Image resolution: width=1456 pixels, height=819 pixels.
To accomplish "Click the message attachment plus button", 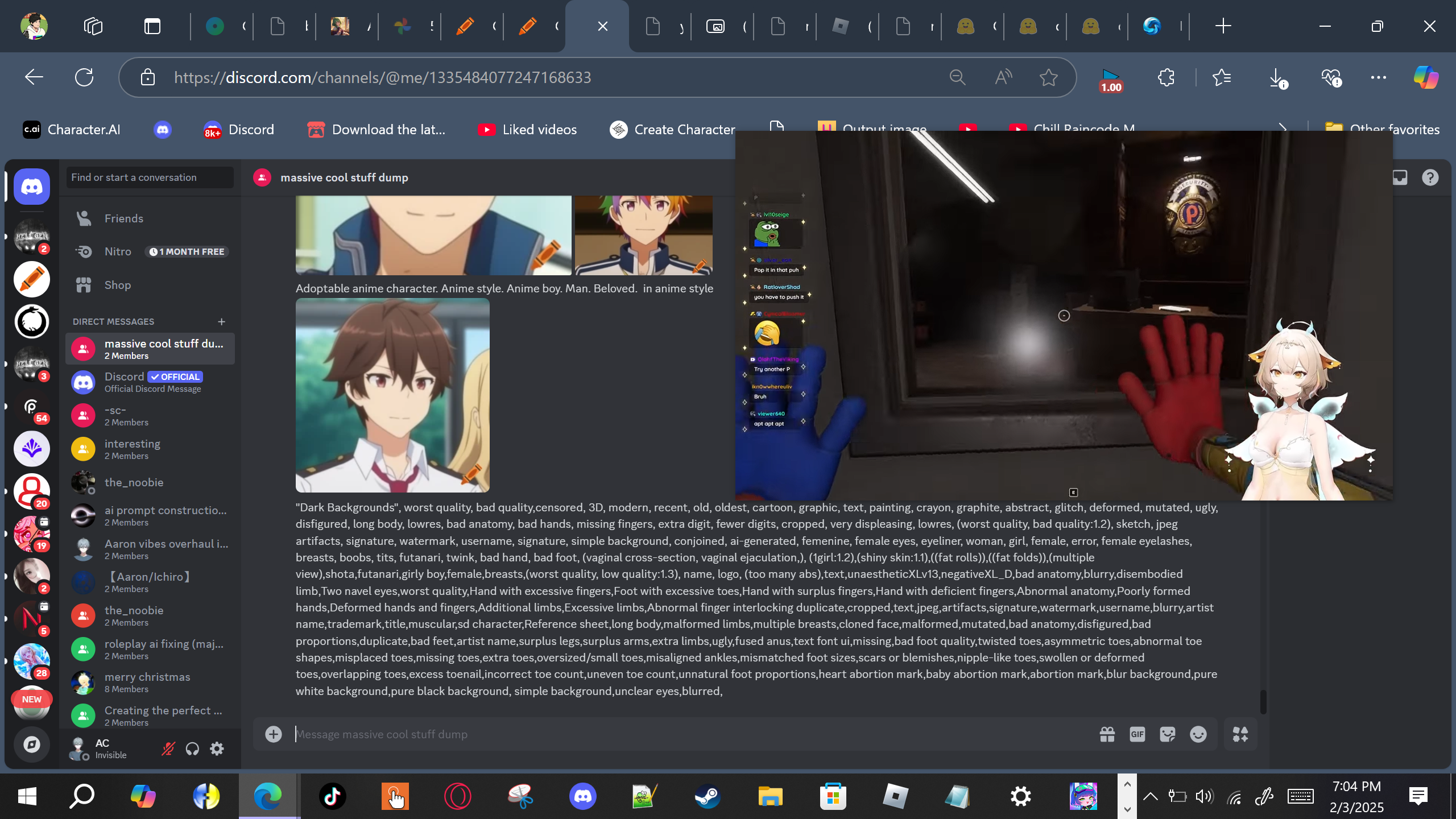I will pyautogui.click(x=274, y=734).
